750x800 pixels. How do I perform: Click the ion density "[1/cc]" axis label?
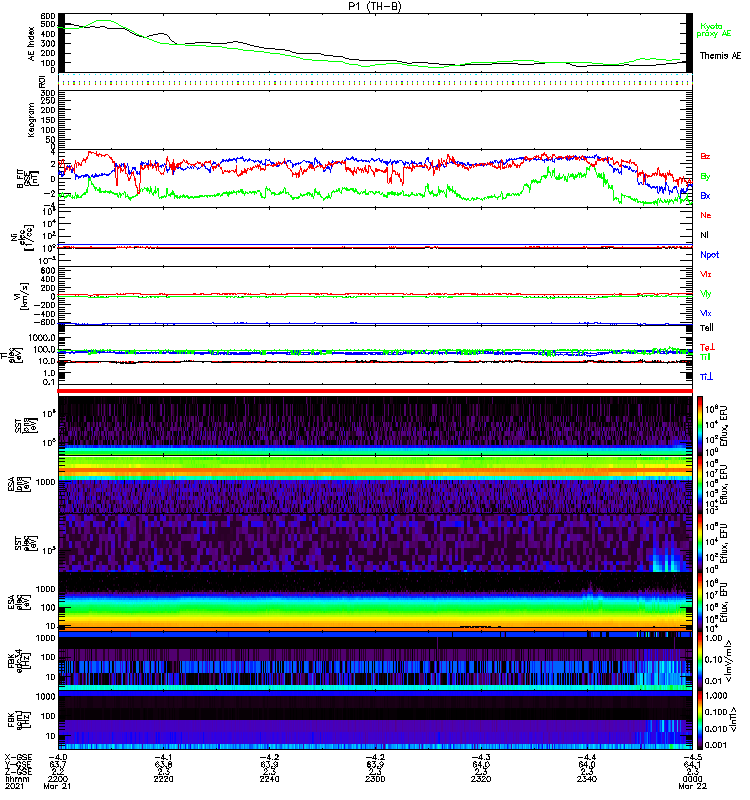(x=29, y=237)
